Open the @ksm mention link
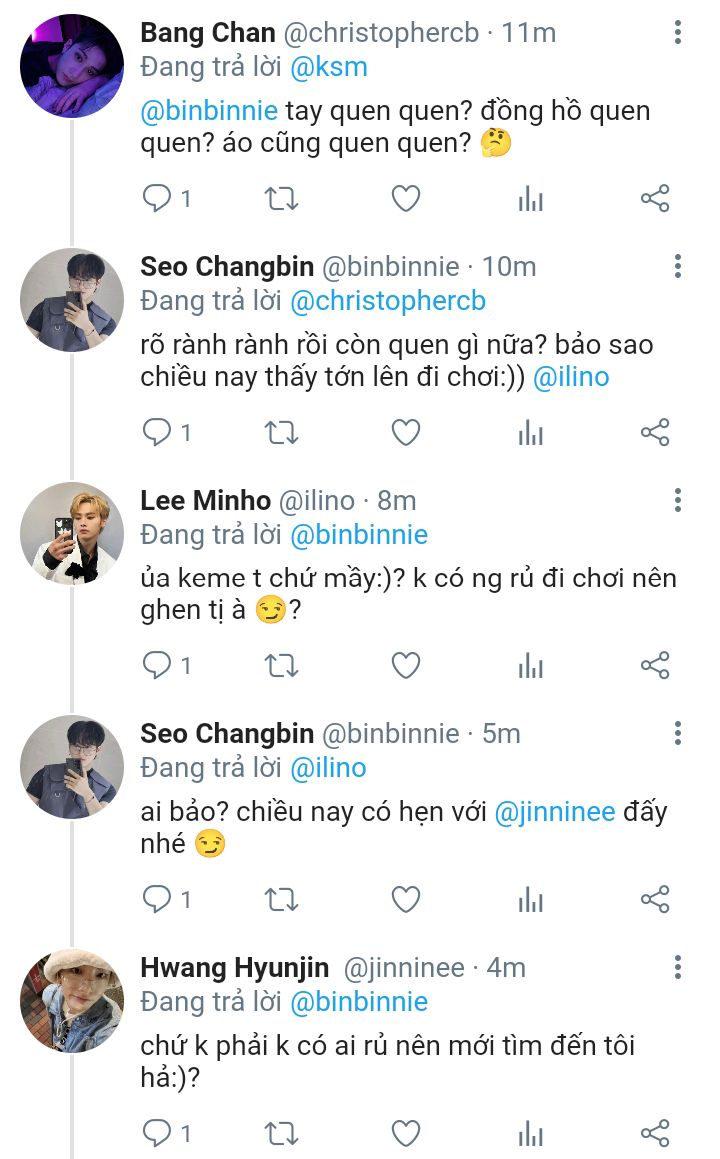The height and width of the screenshot is (1159, 720). click(329, 67)
